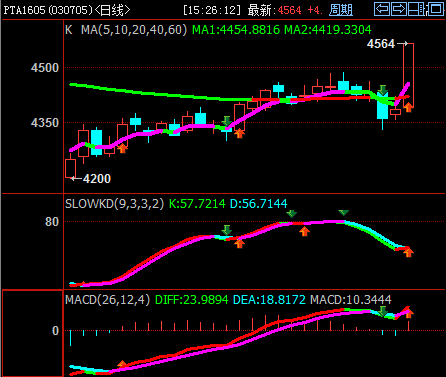Click the 4564 high price marker
The height and width of the screenshot is (377, 446).
coord(381,44)
